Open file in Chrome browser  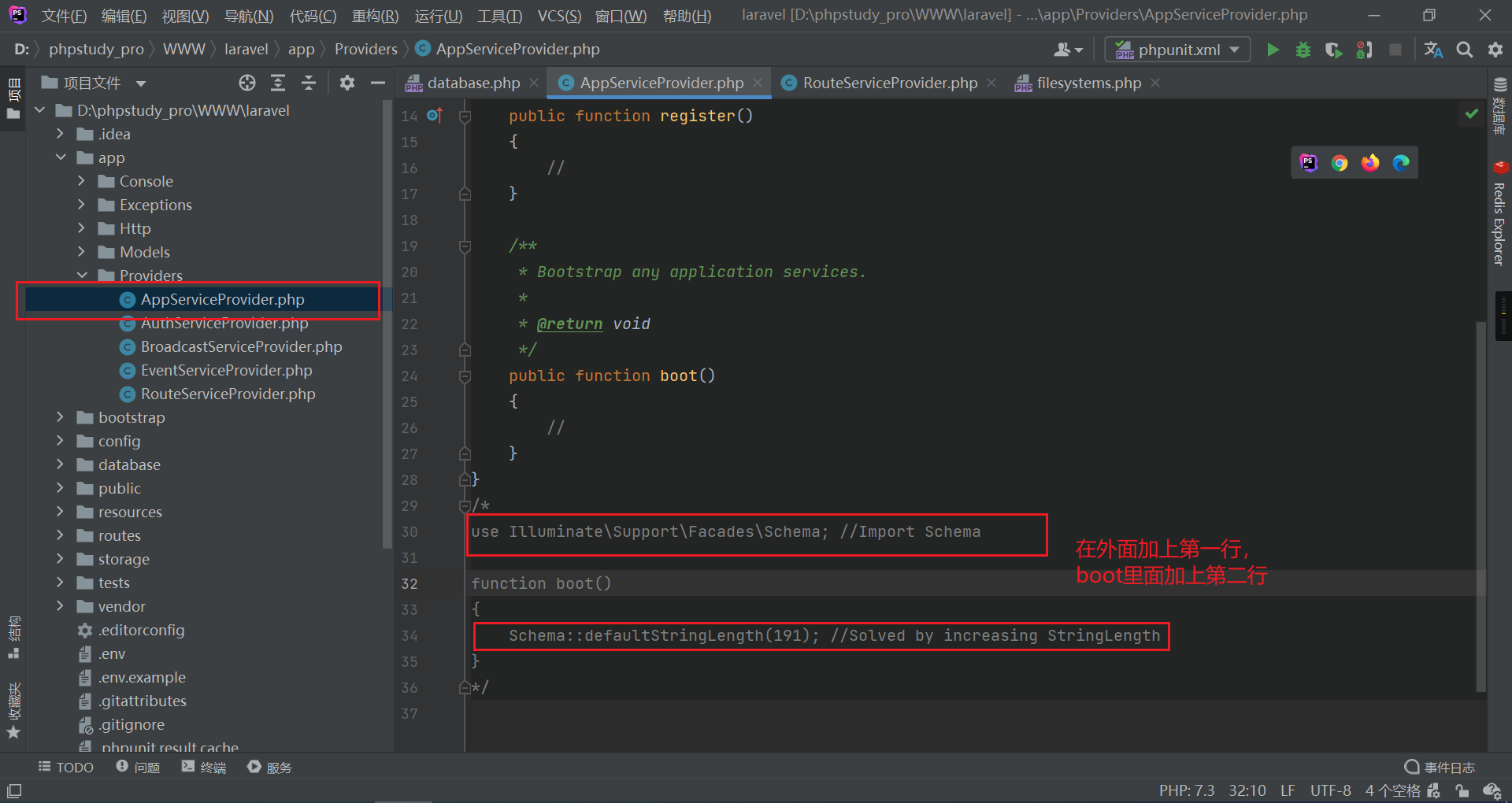tap(1340, 163)
